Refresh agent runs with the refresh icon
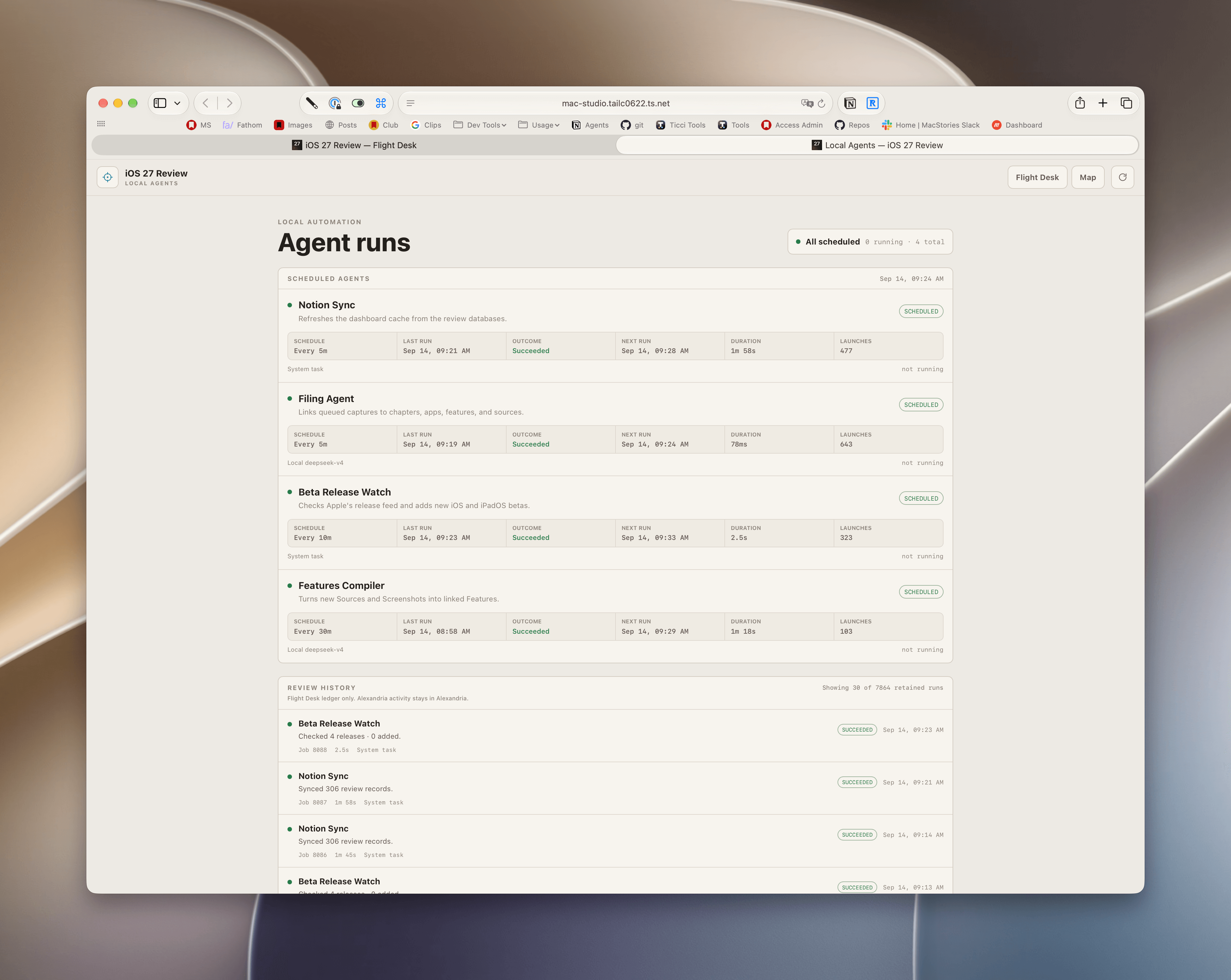1231x980 pixels. point(1122,178)
